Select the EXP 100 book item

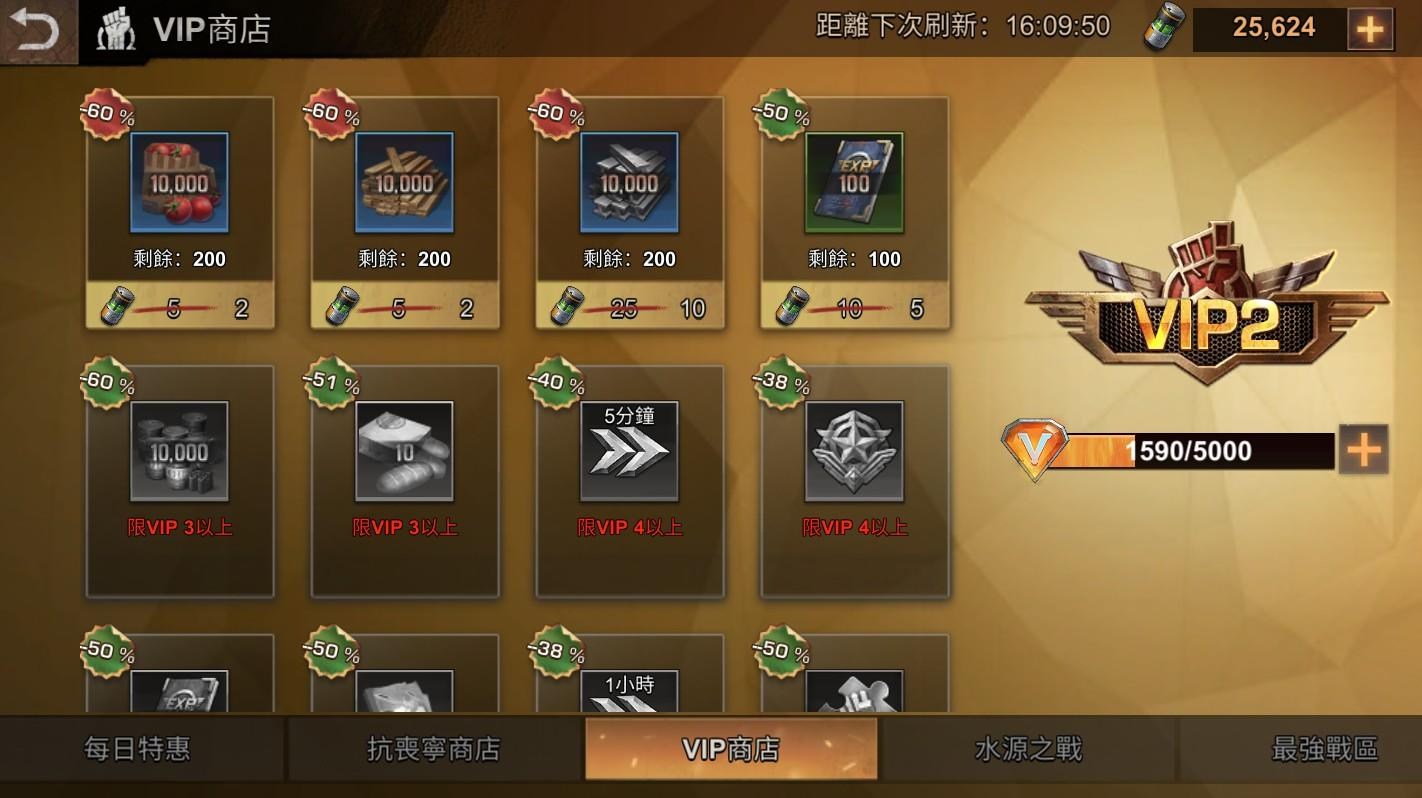click(854, 183)
